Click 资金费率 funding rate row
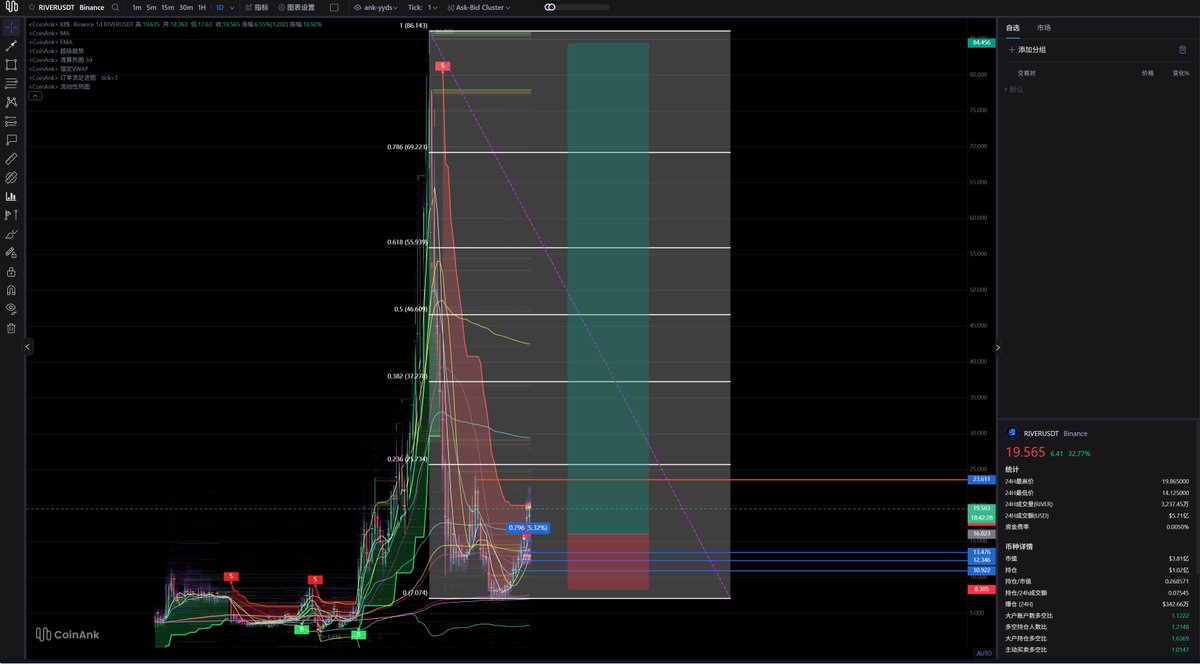 pos(1096,526)
